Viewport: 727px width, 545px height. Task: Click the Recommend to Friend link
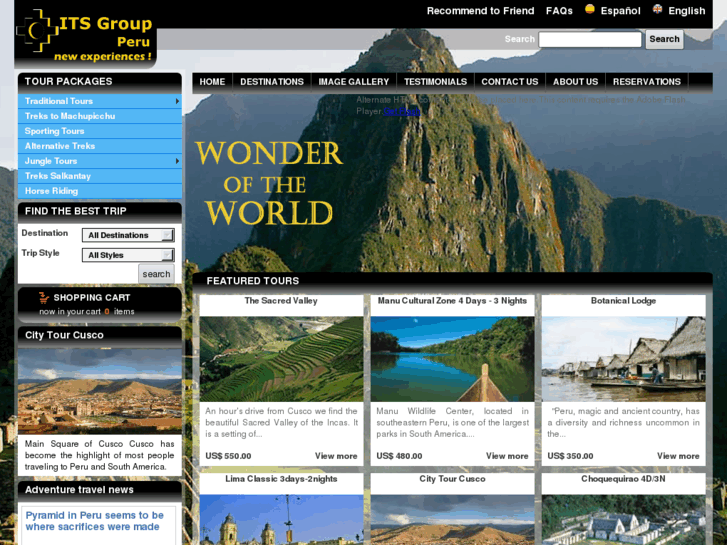(x=480, y=11)
